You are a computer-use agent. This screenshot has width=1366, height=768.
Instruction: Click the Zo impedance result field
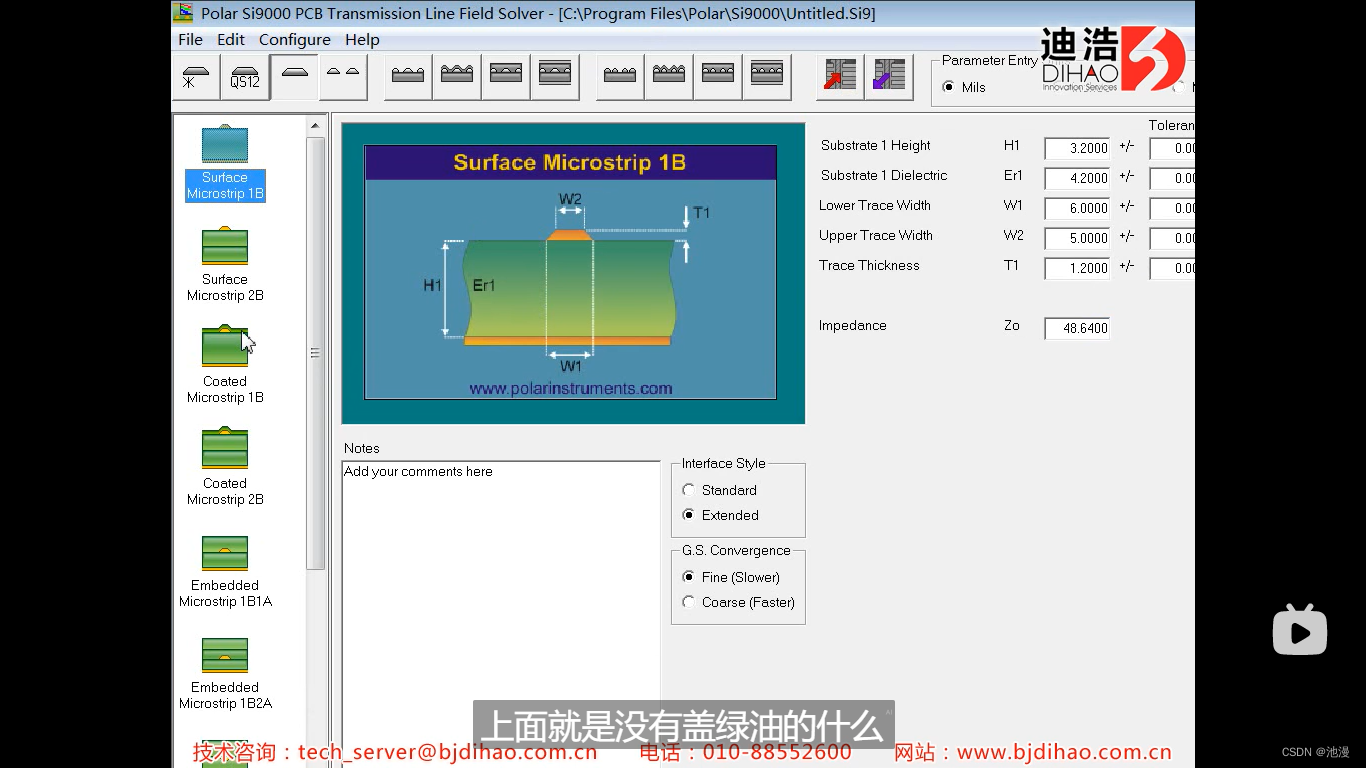[x=1077, y=328]
